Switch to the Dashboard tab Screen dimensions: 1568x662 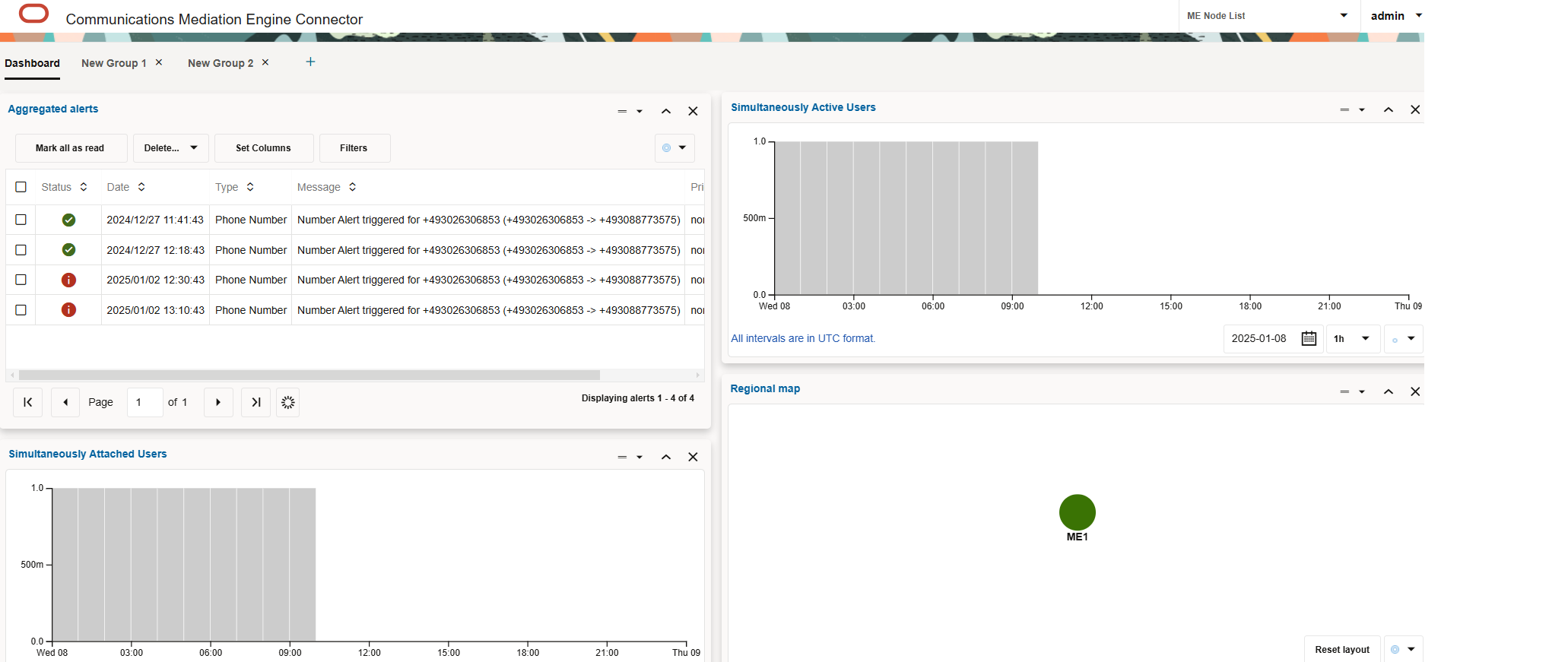tap(32, 63)
